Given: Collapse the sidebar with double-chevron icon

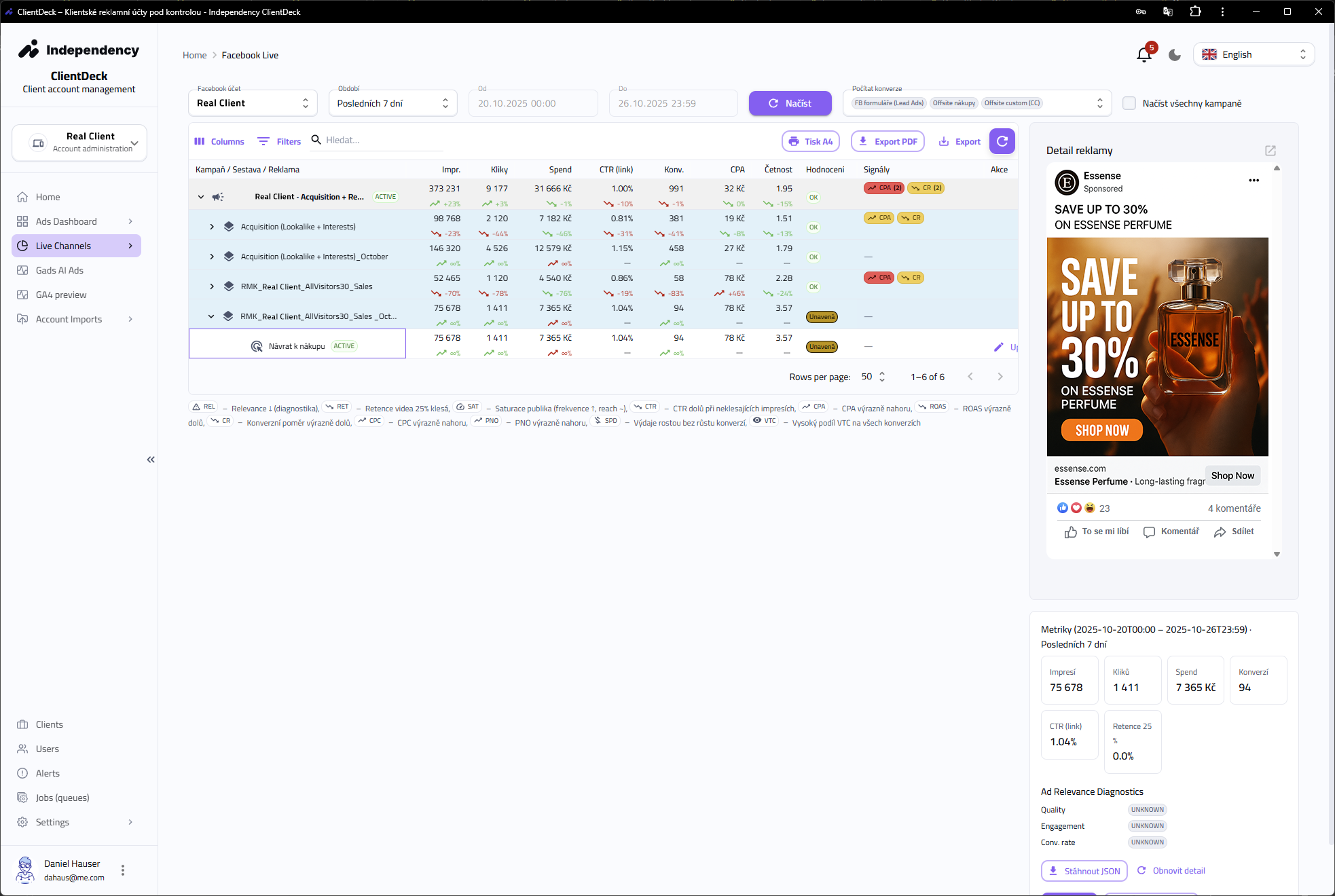Looking at the screenshot, I should tap(151, 460).
